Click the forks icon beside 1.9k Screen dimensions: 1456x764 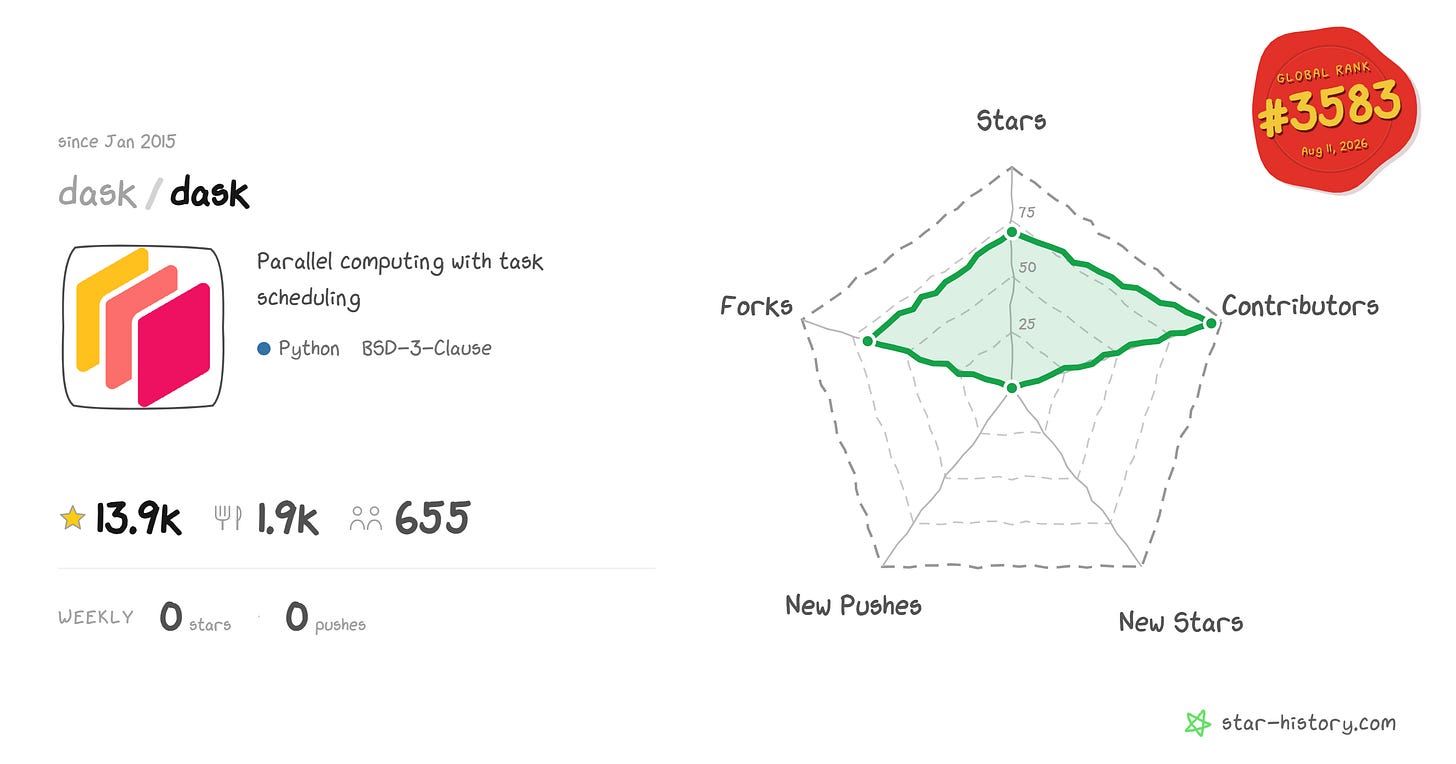(228, 518)
